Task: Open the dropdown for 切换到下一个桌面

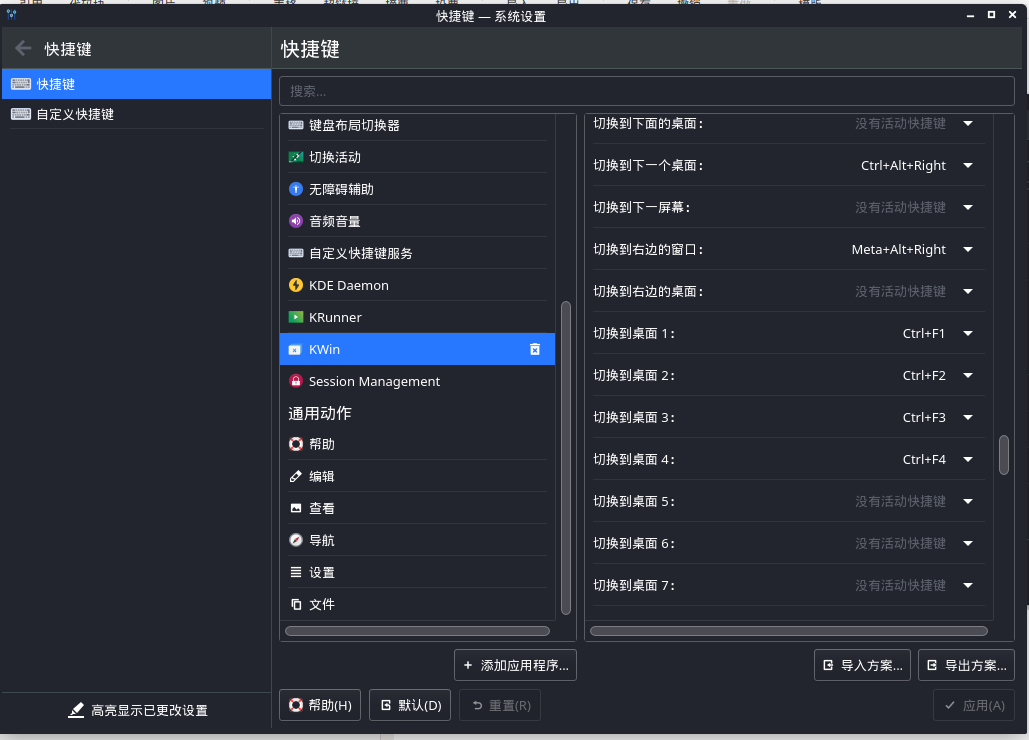Action: pyautogui.click(x=967, y=165)
